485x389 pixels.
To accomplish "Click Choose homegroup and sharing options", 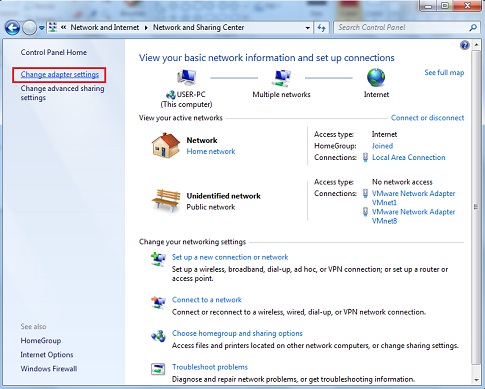I will click(x=237, y=333).
